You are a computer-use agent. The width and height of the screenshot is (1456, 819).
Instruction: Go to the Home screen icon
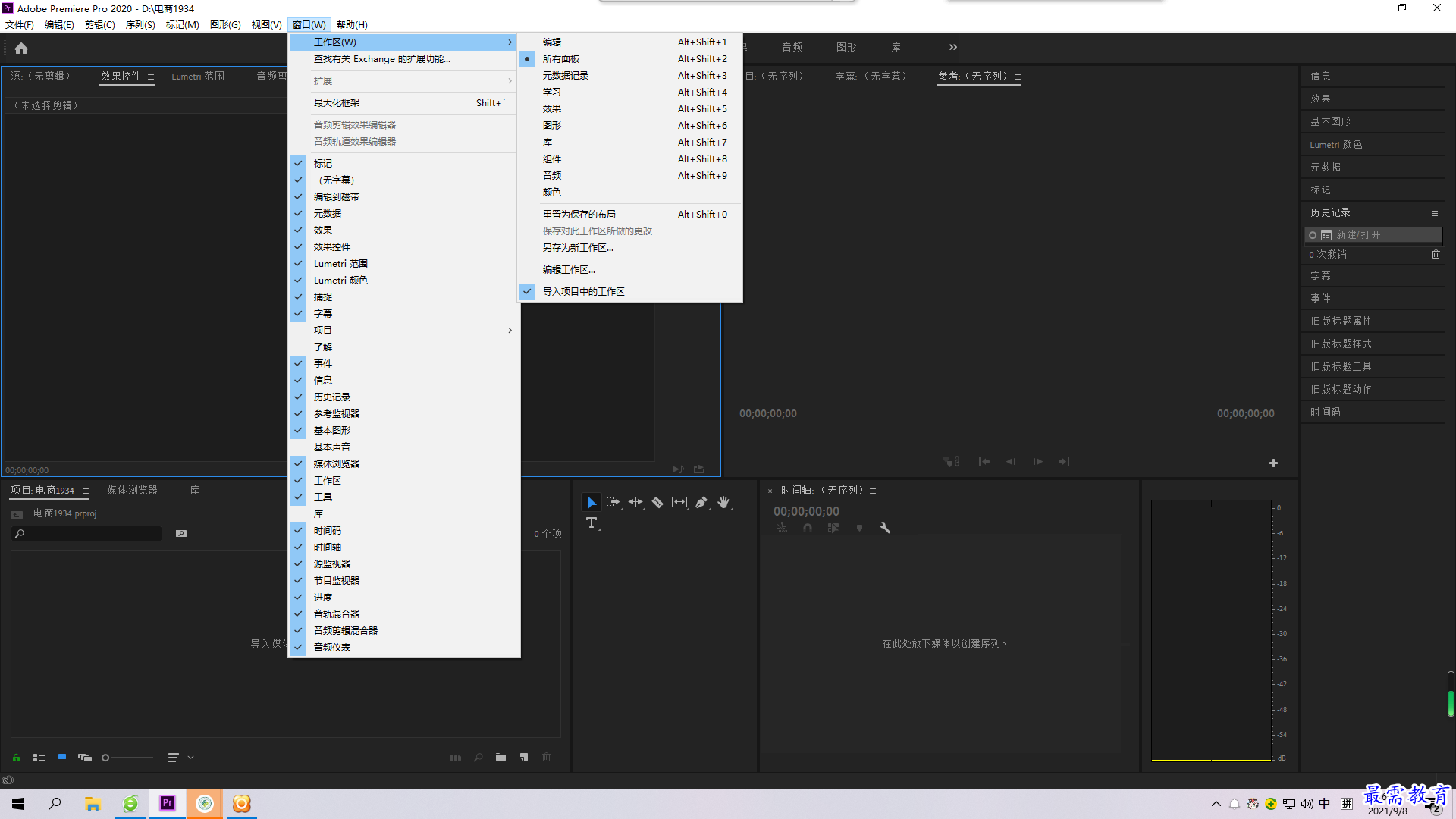point(21,49)
